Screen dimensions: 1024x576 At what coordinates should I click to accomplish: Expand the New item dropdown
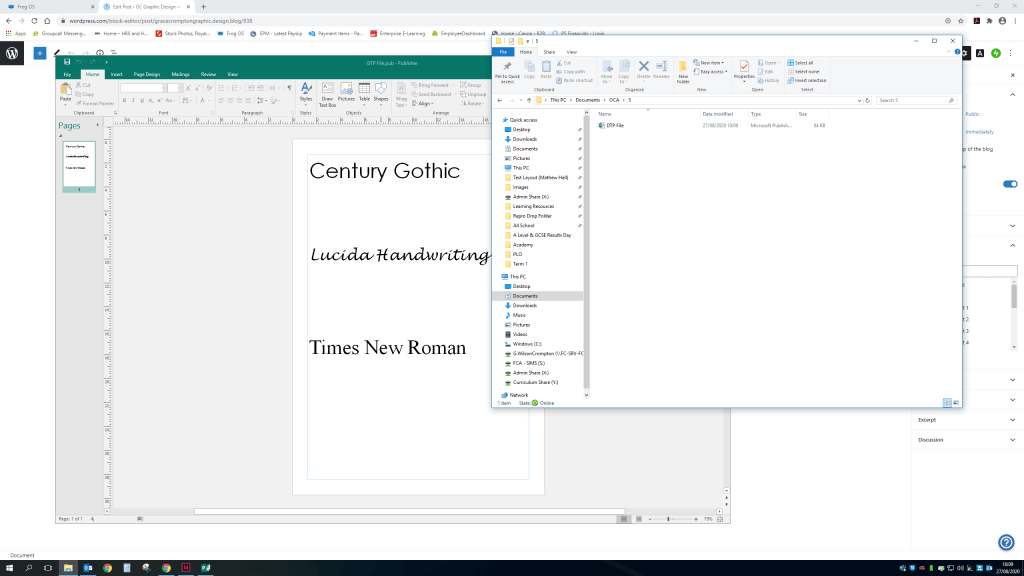[710, 63]
